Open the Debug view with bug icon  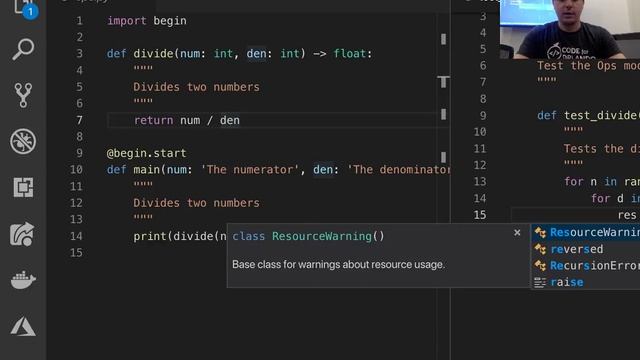pyautogui.click(x=23, y=141)
